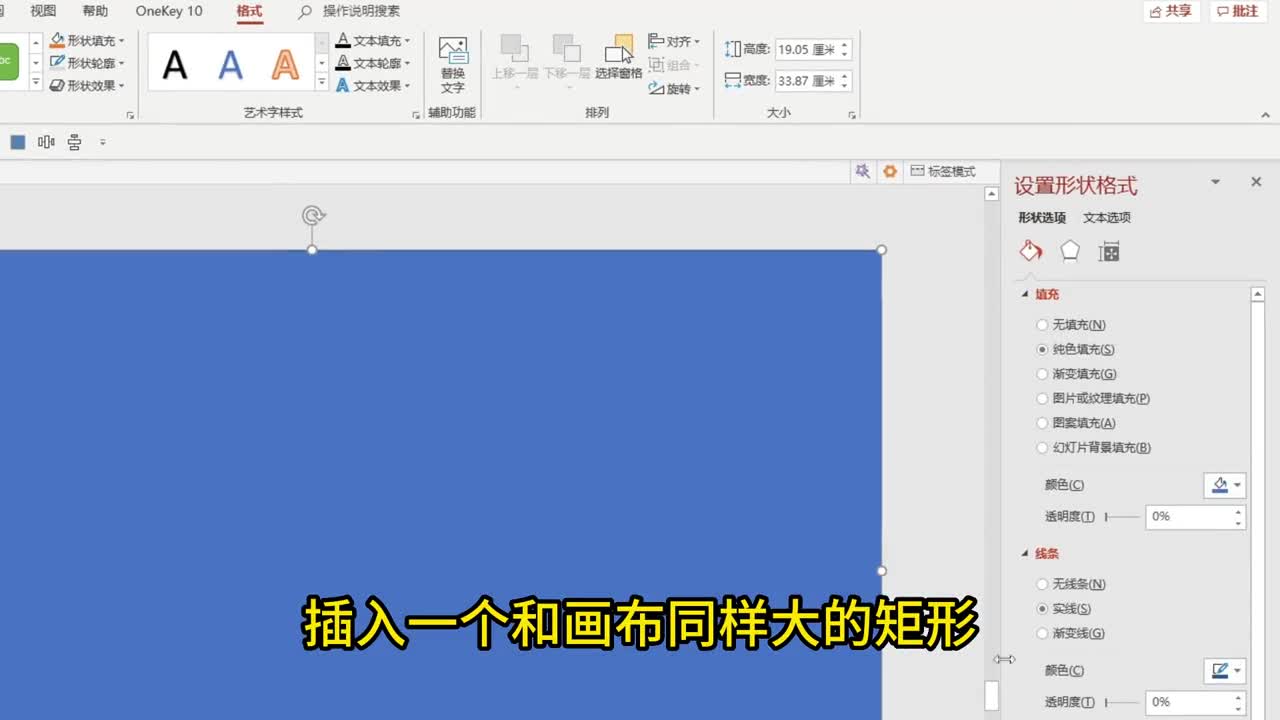Select the black WordArt style A
Viewport: 1280px width, 720px height.
pos(175,64)
